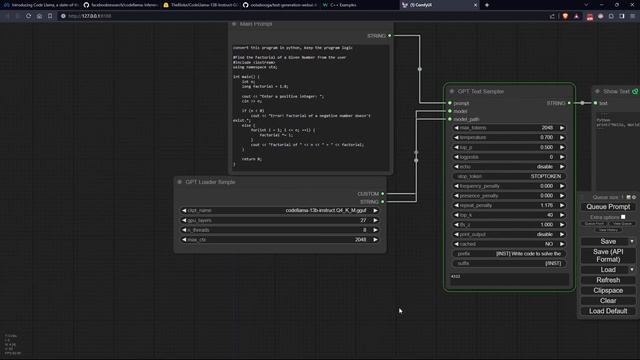Click the sampler model input socket

click(x=450, y=111)
